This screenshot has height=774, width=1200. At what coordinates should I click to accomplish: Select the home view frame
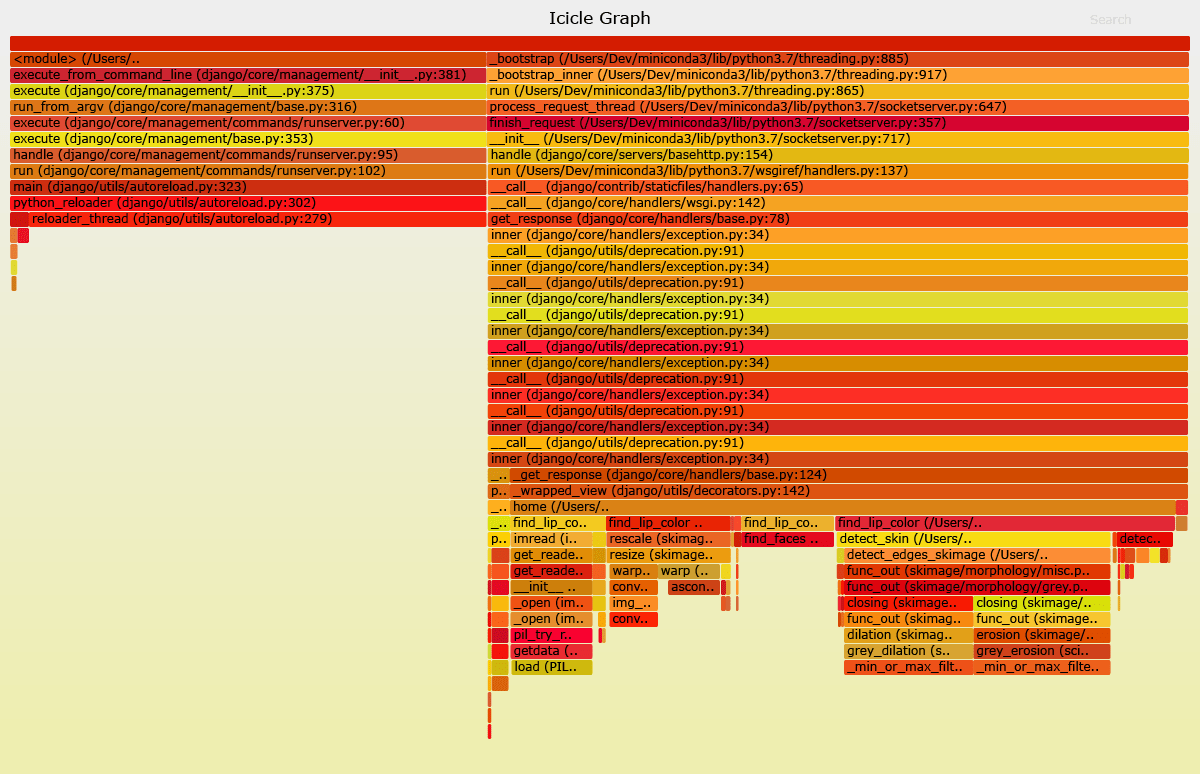pos(842,507)
